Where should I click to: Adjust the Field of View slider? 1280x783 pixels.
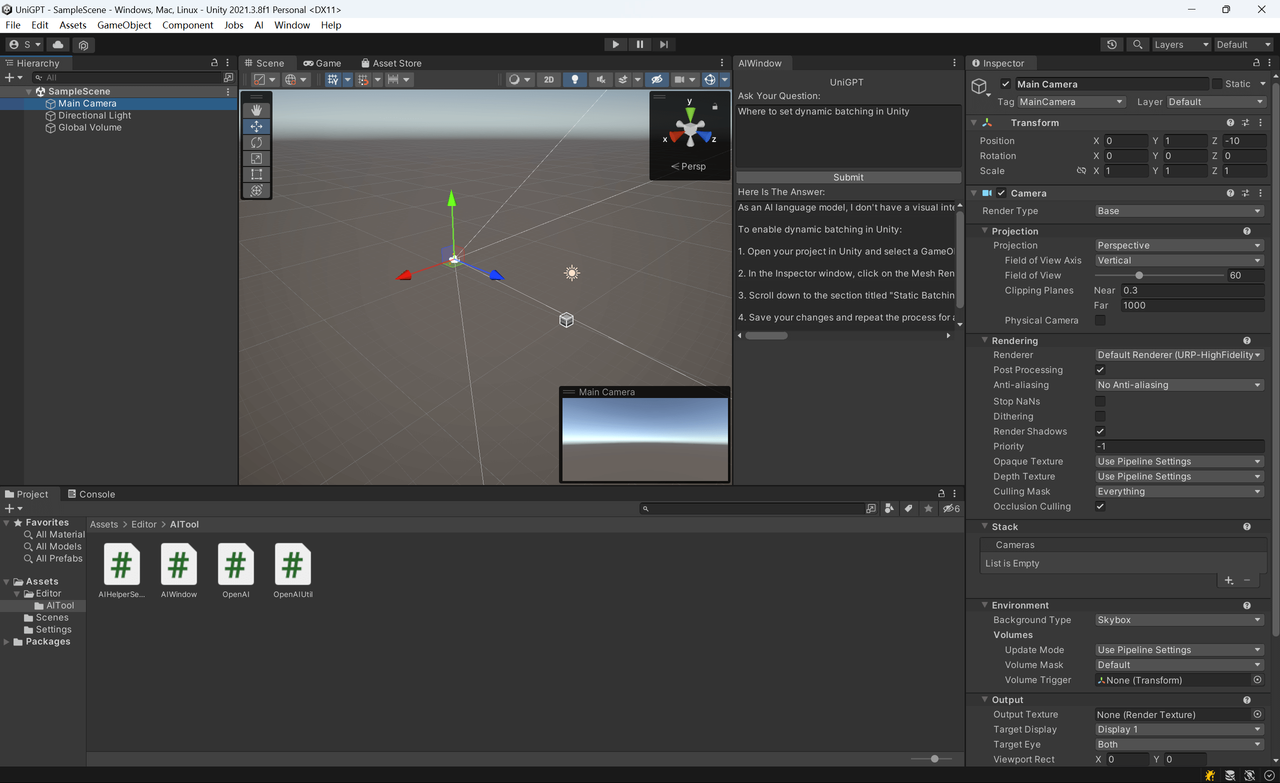(1139, 275)
